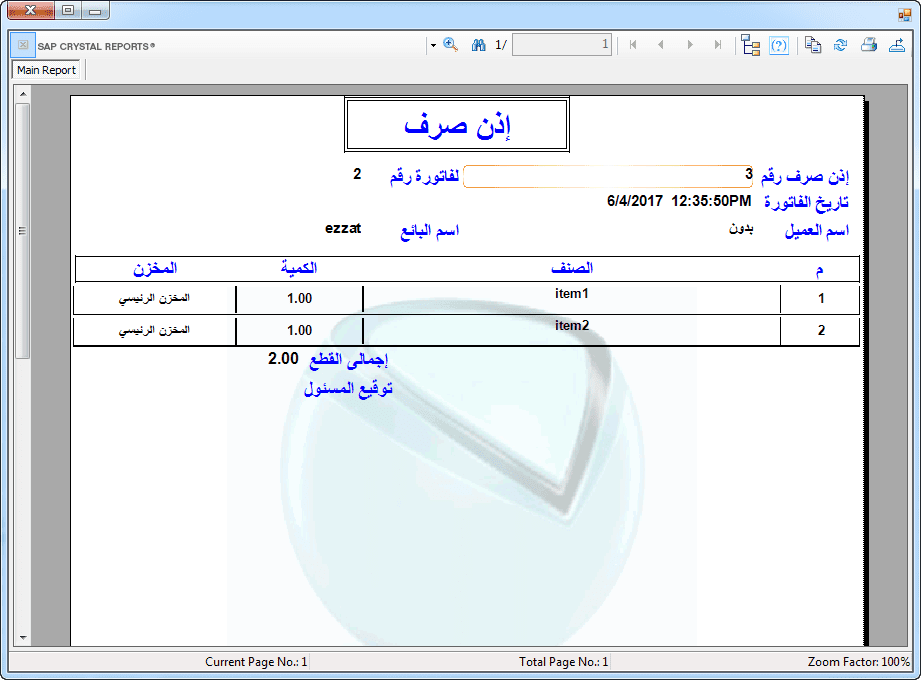Click the 1.00 quantity in item1 row
Image resolution: width=921 pixels, height=680 pixels.
coord(300,298)
